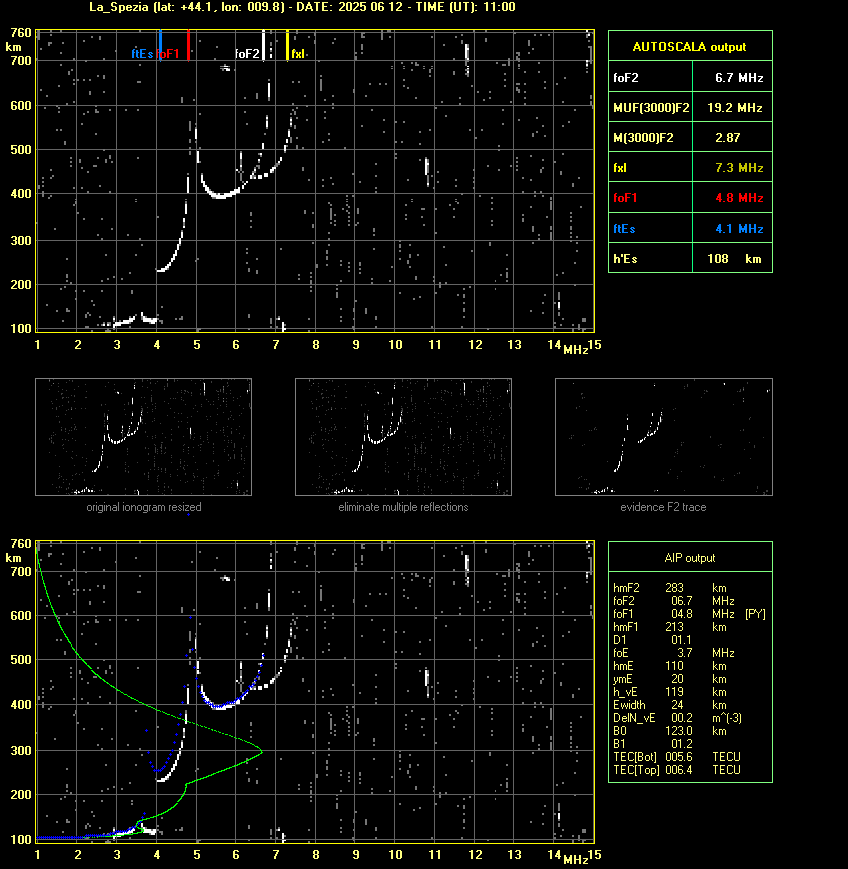
Task: Click the 'original ionogram resized' thumbnail
Action: coord(144,437)
